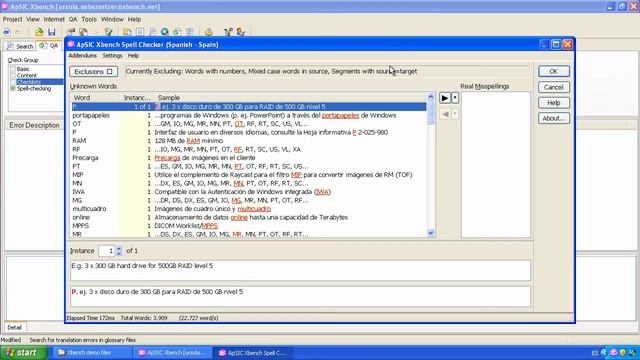Image resolution: width=640 pixels, height=360 pixels.
Task: Open the Settings menu in Spell Checker
Action: pos(112,56)
